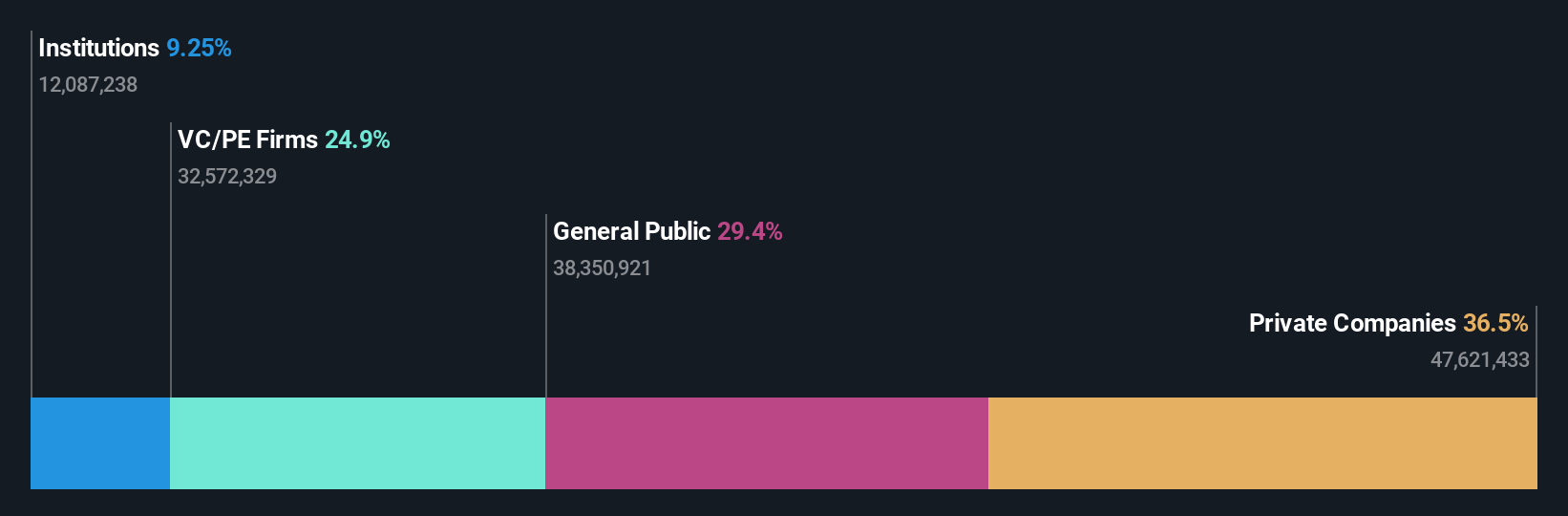
Task: Click the blue Institutions bar segment
Action: point(100,443)
